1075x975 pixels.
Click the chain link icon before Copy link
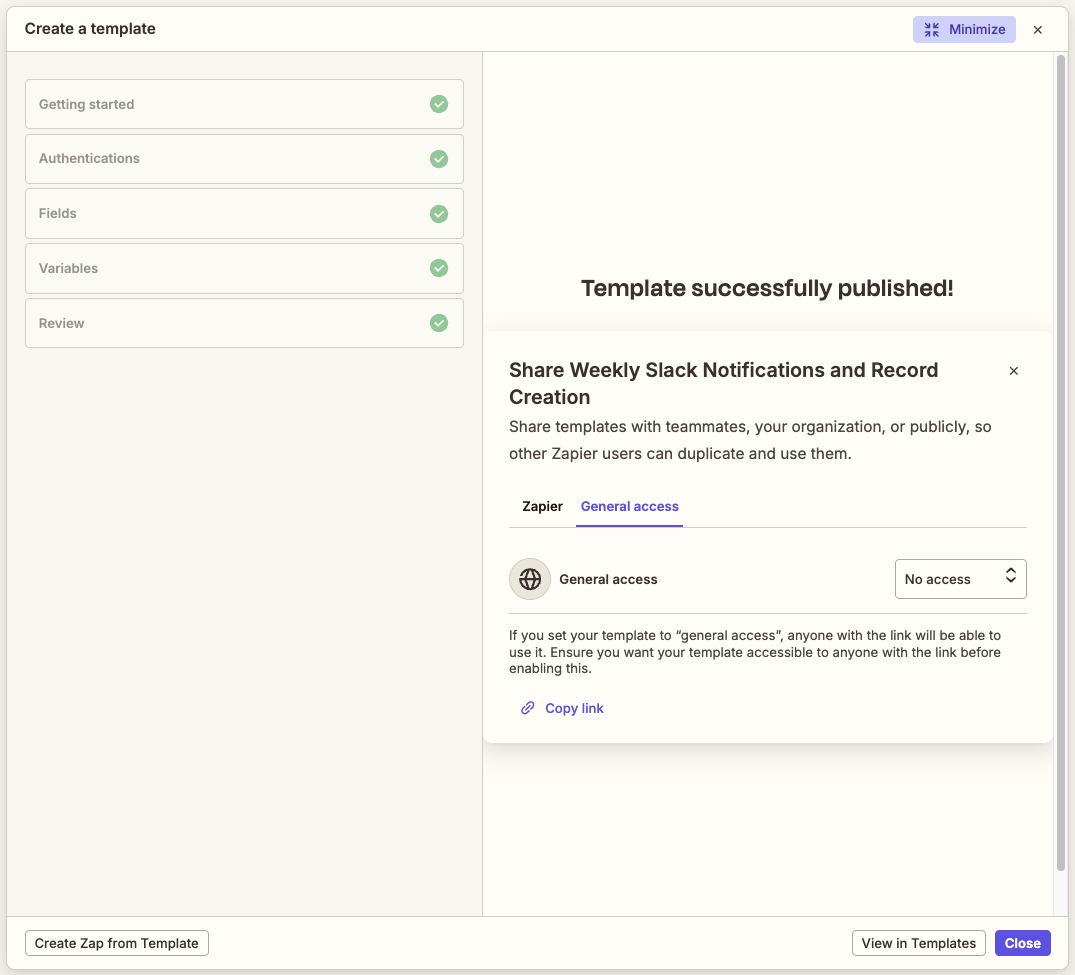[527, 707]
